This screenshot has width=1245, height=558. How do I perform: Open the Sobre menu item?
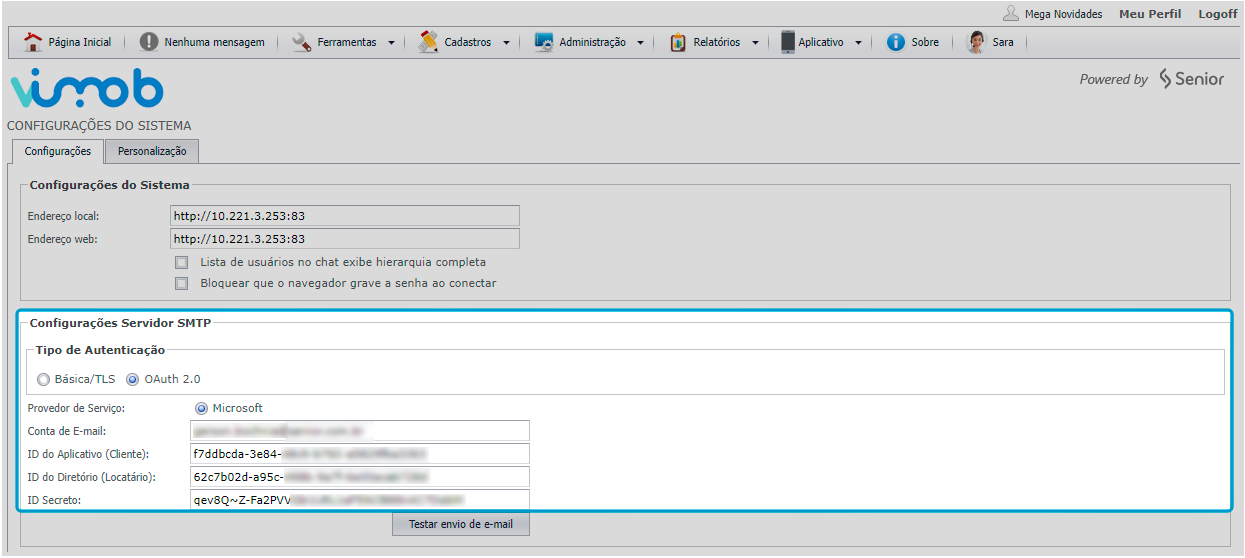[913, 42]
